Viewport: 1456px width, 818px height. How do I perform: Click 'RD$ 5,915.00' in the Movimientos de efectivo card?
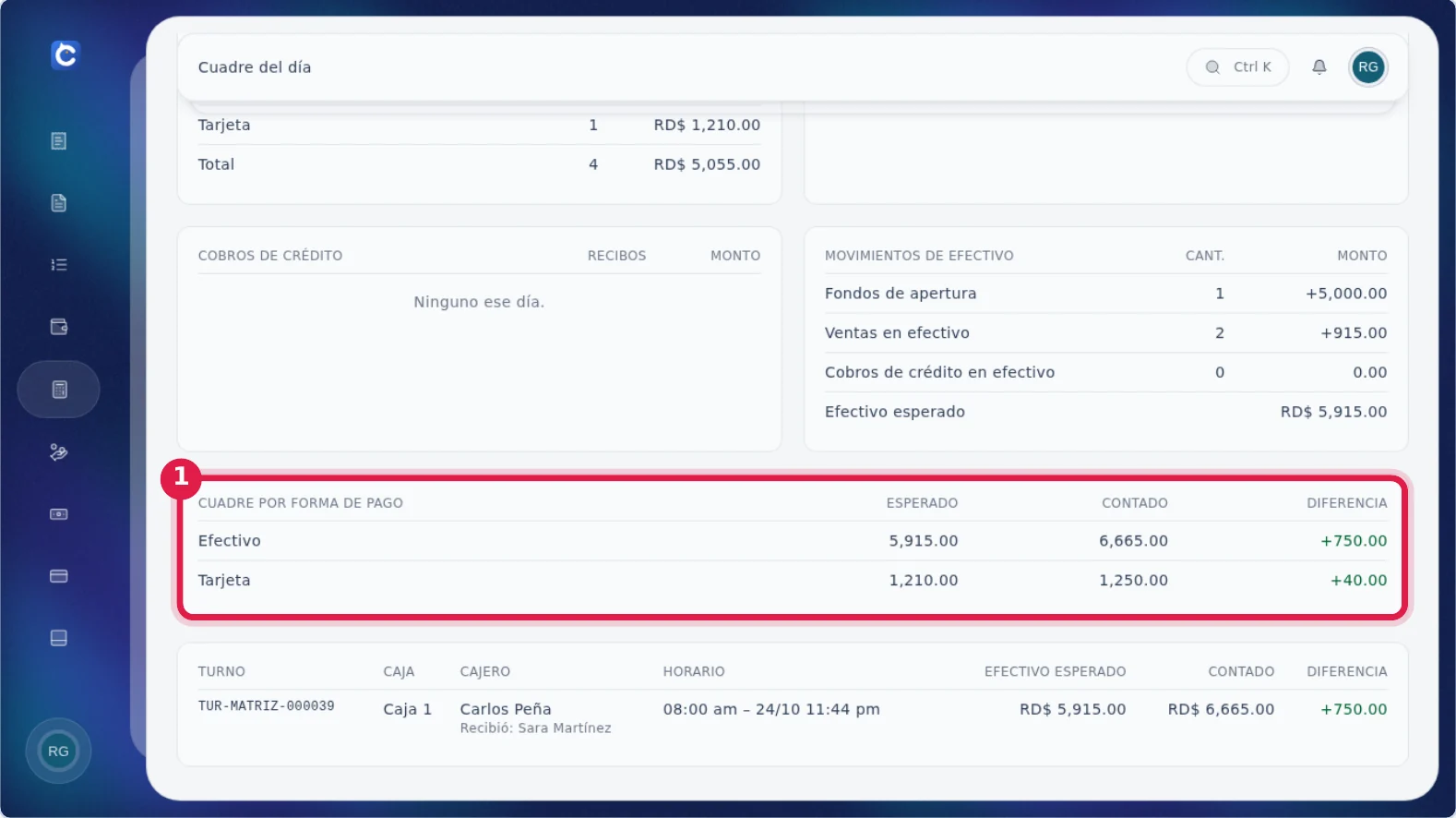pos(1333,412)
